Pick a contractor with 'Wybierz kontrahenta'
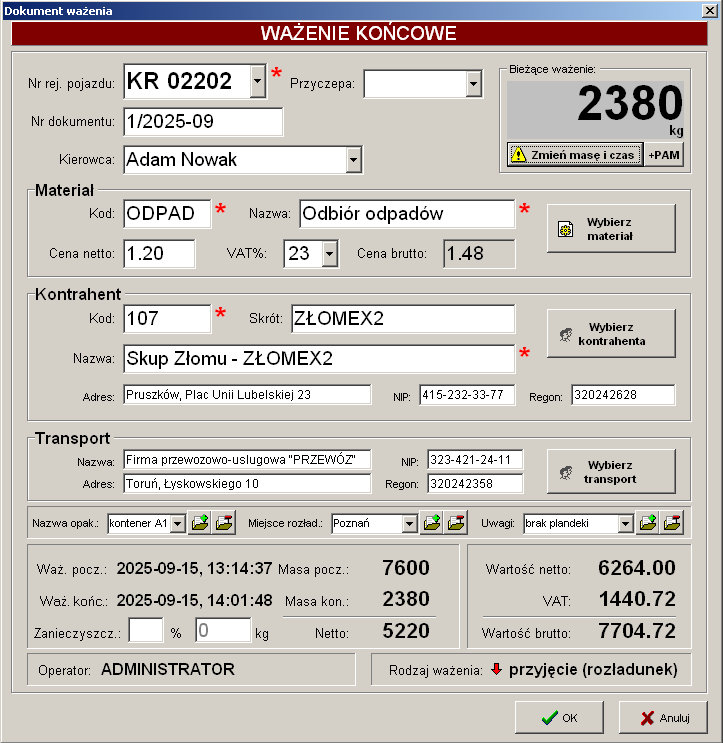 (611, 334)
